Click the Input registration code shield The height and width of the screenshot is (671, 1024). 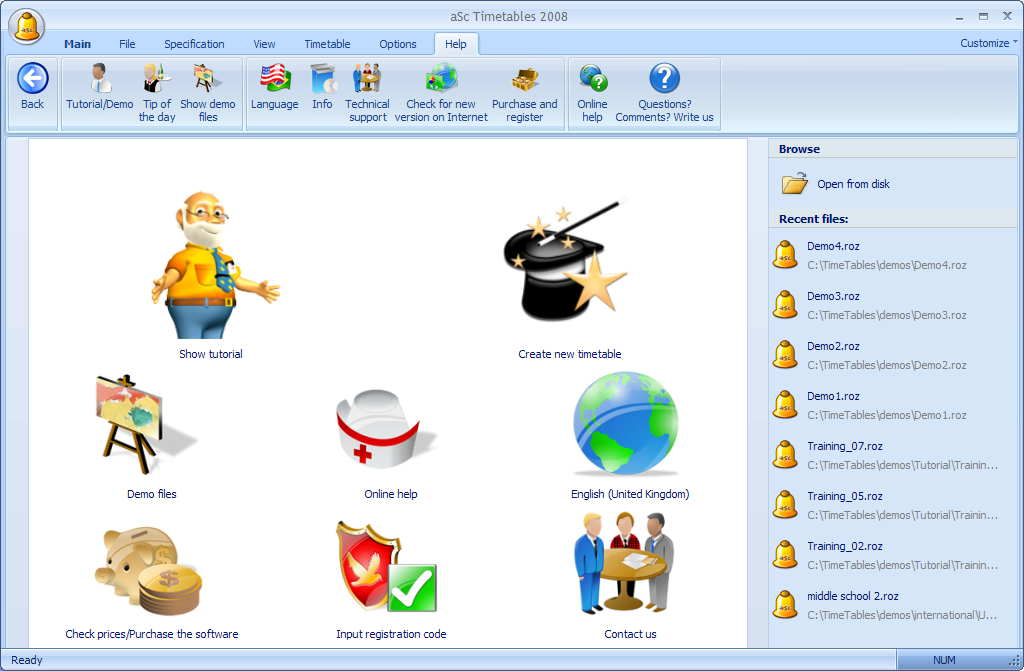386,568
